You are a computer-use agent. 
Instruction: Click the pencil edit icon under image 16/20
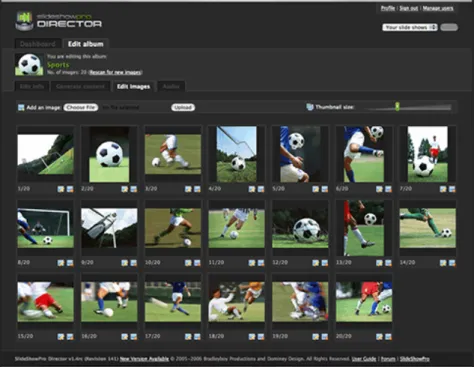[124, 337]
